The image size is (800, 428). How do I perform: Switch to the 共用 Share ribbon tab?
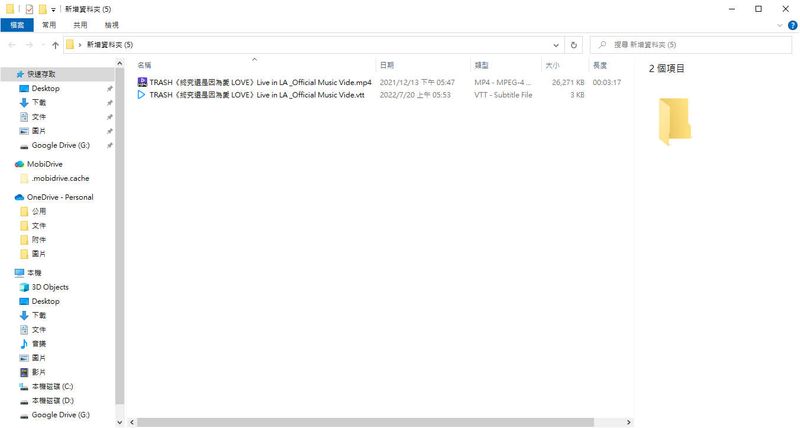(80, 25)
